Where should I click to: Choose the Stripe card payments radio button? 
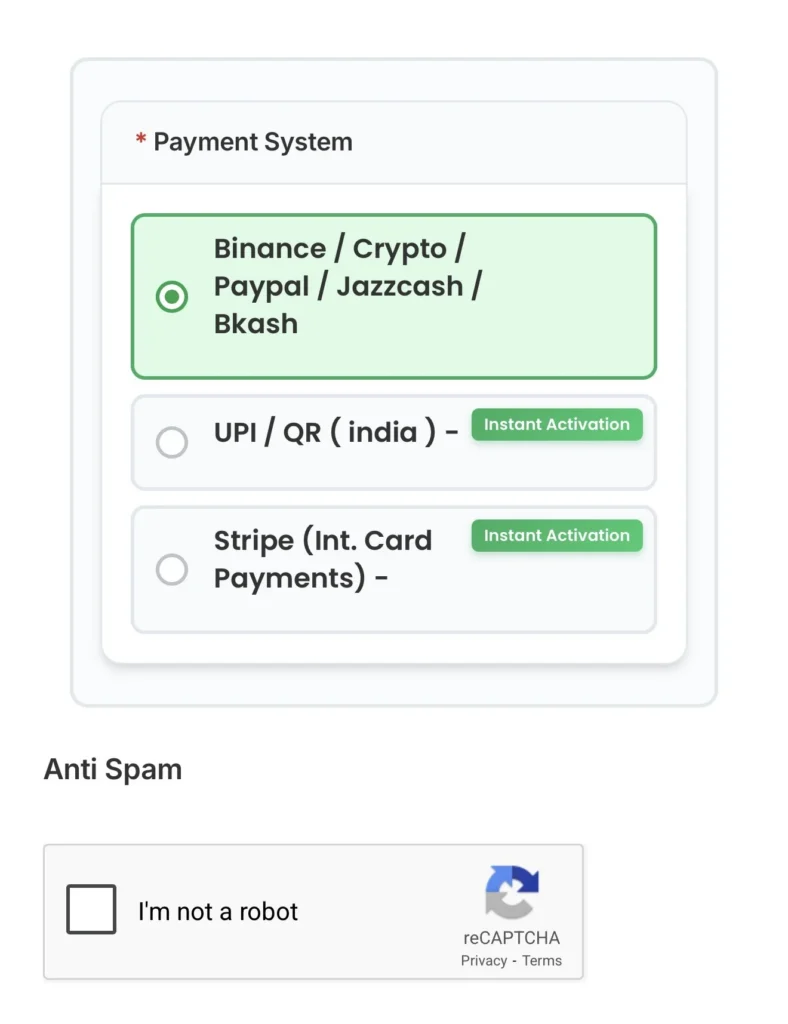(172, 569)
